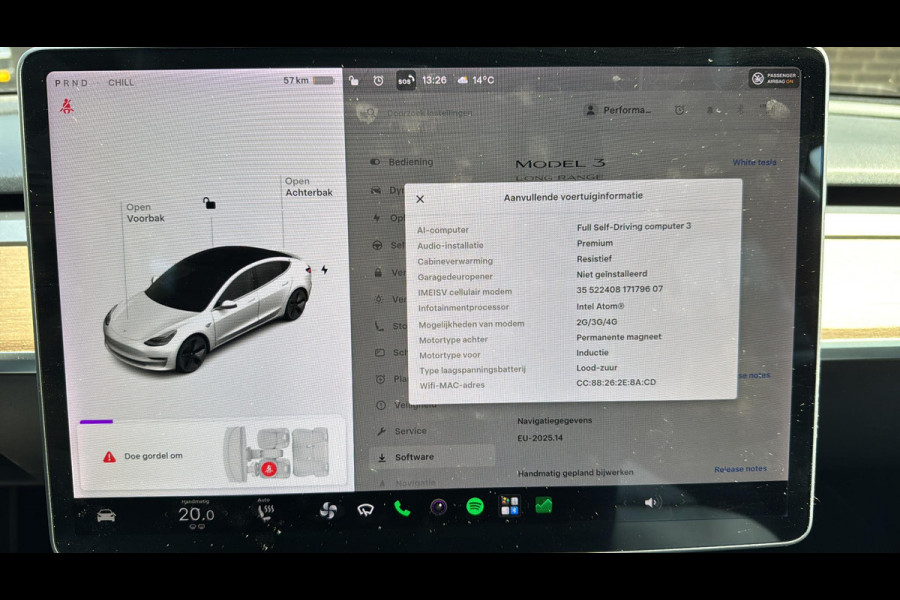Open the app launcher grid icon
The width and height of the screenshot is (900, 600).
point(510,506)
